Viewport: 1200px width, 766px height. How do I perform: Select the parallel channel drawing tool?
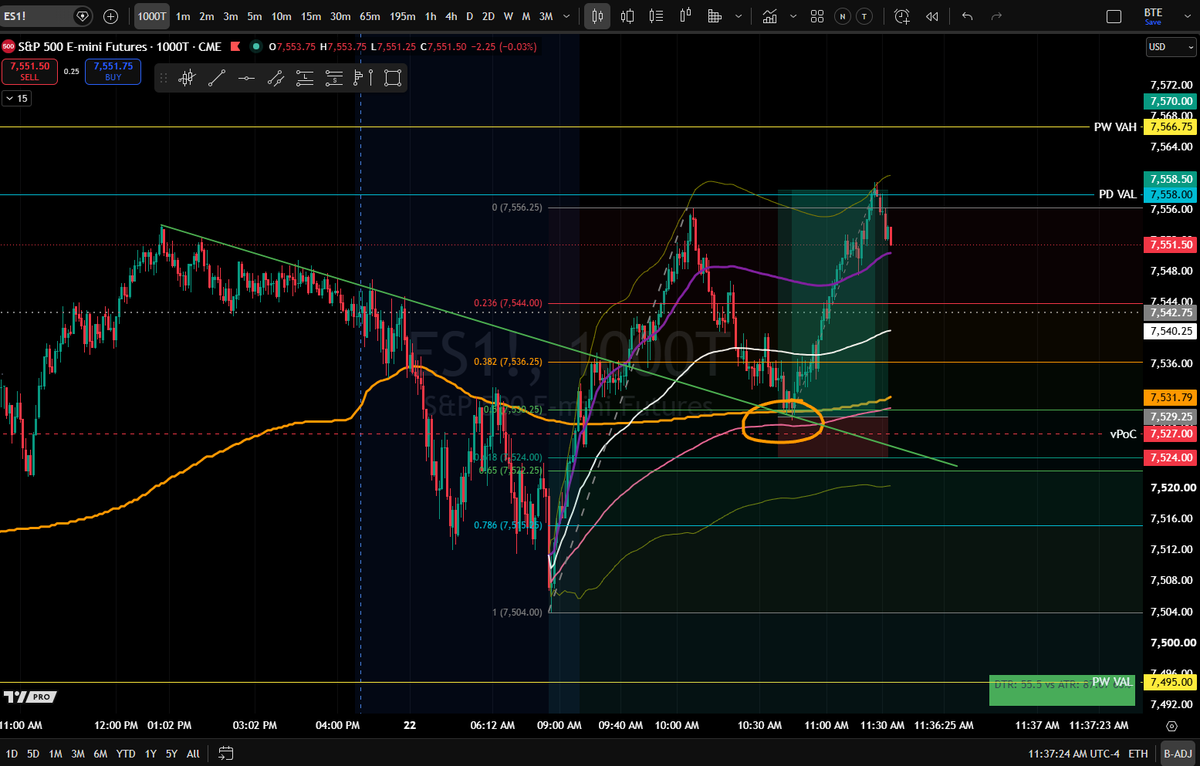pyautogui.click(x=275, y=78)
